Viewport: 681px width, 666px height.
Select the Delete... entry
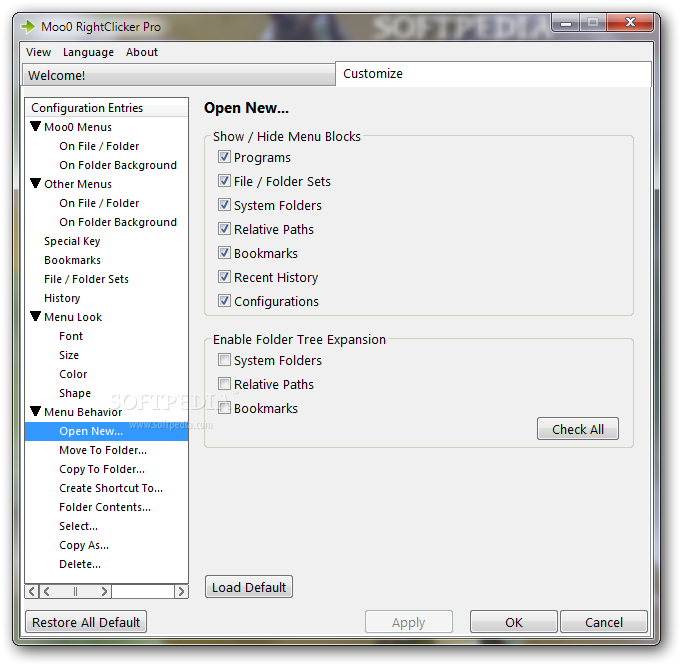(80, 564)
